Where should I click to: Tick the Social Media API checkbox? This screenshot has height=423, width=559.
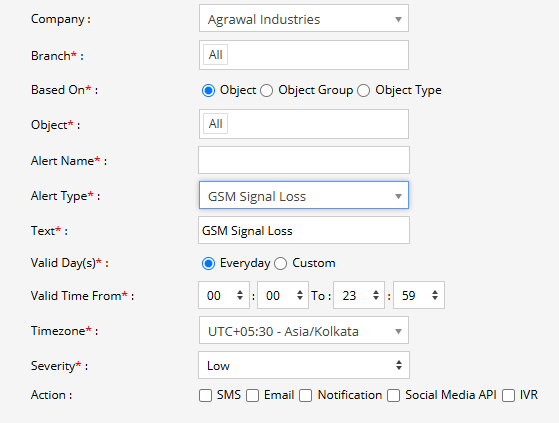pyautogui.click(x=394, y=396)
